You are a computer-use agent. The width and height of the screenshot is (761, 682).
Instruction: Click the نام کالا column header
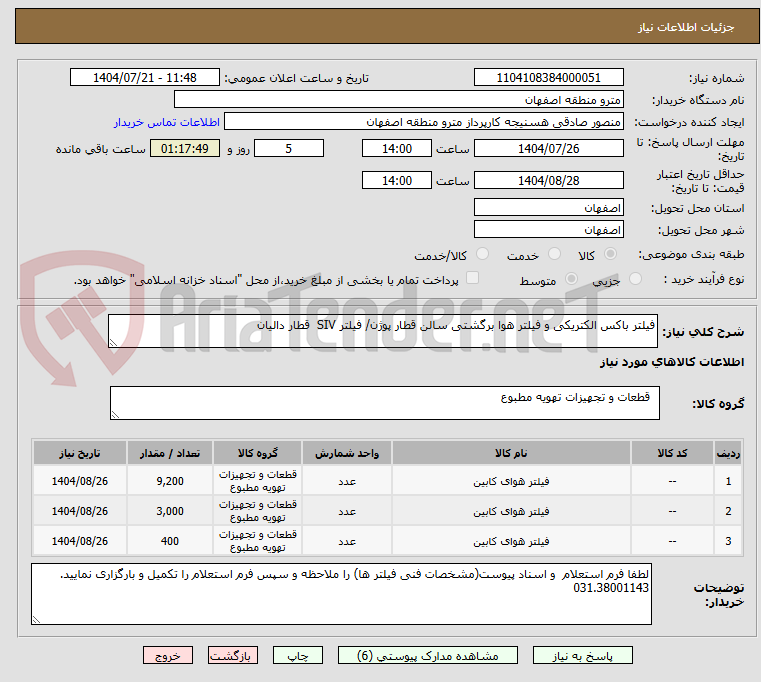pos(511,453)
